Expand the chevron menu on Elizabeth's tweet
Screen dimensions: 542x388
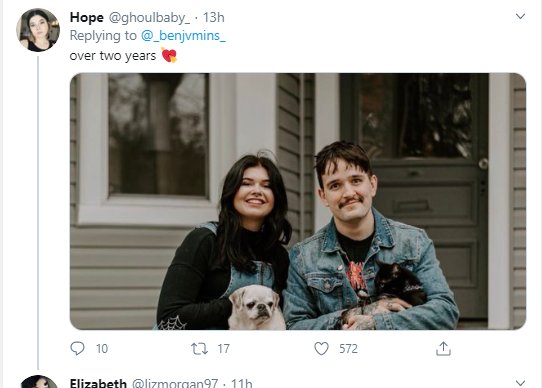click(520, 382)
